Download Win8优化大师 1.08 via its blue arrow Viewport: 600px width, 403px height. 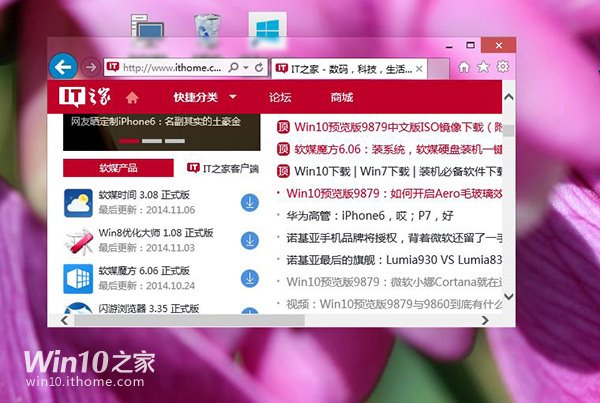point(249,240)
